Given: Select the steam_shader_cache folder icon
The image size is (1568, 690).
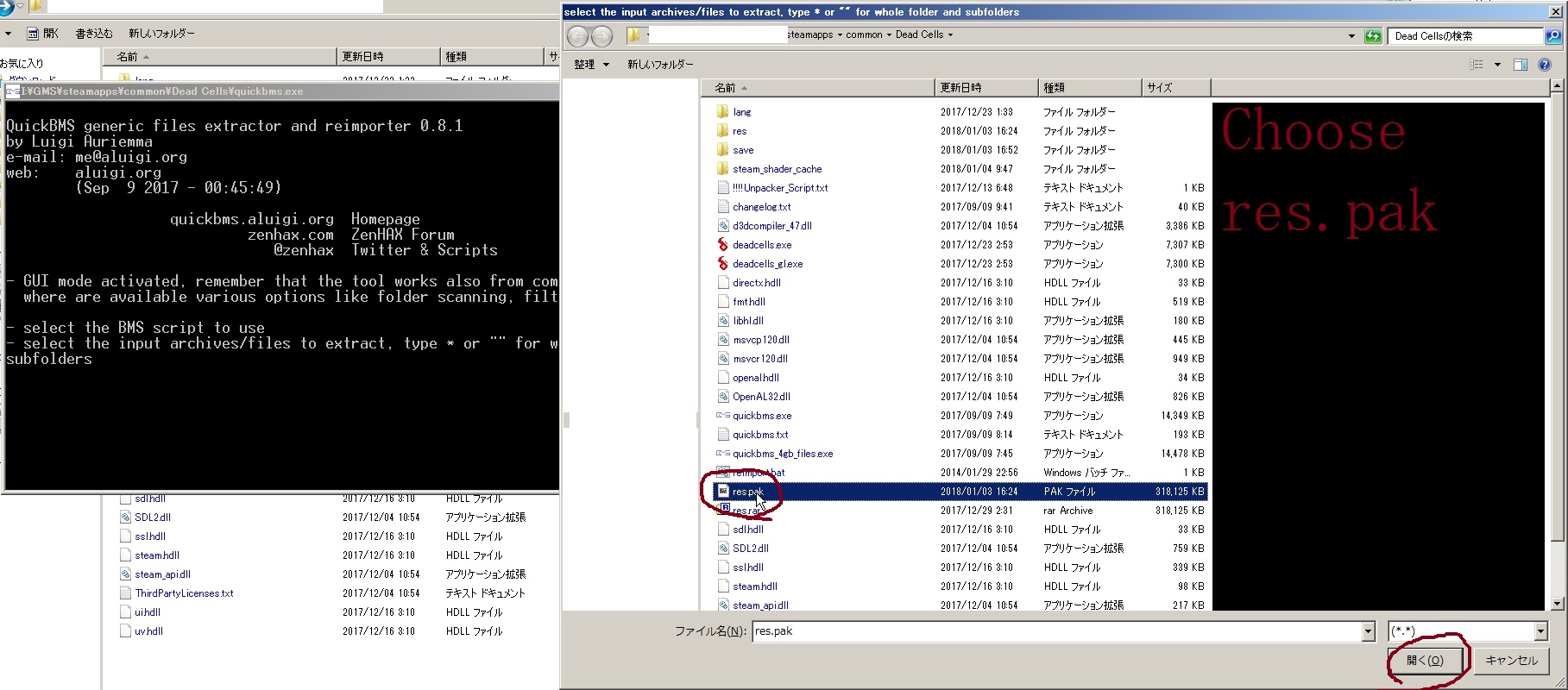Looking at the screenshot, I should pyautogui.click(x=723, y=168).
